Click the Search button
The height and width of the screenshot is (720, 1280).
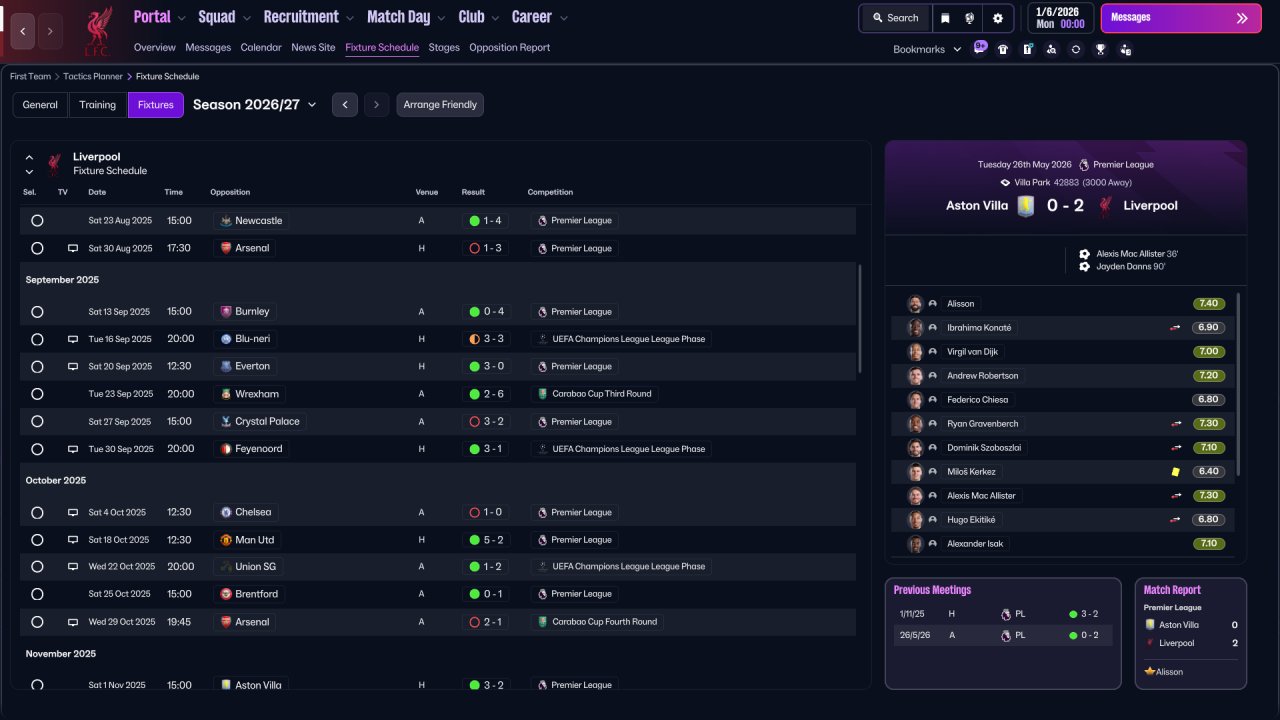[x=895, y=18]
